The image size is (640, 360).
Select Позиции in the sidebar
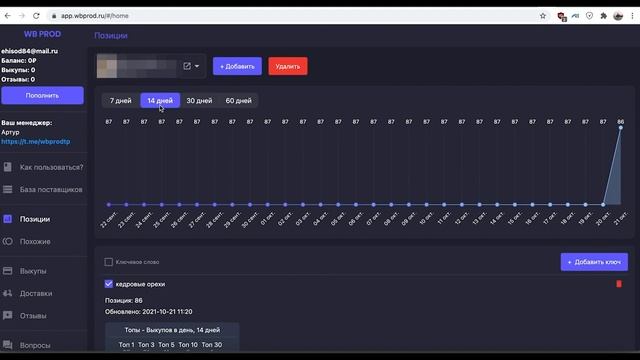point(35,219)
